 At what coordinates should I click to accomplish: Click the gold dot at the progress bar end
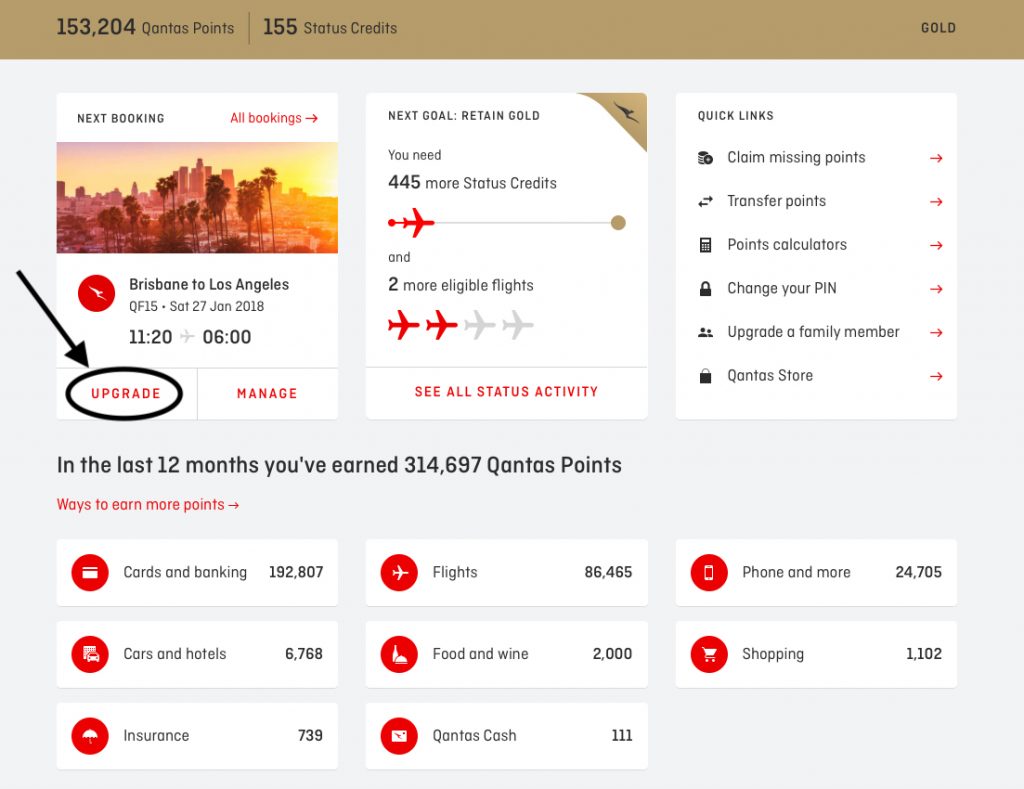[618, 223]
